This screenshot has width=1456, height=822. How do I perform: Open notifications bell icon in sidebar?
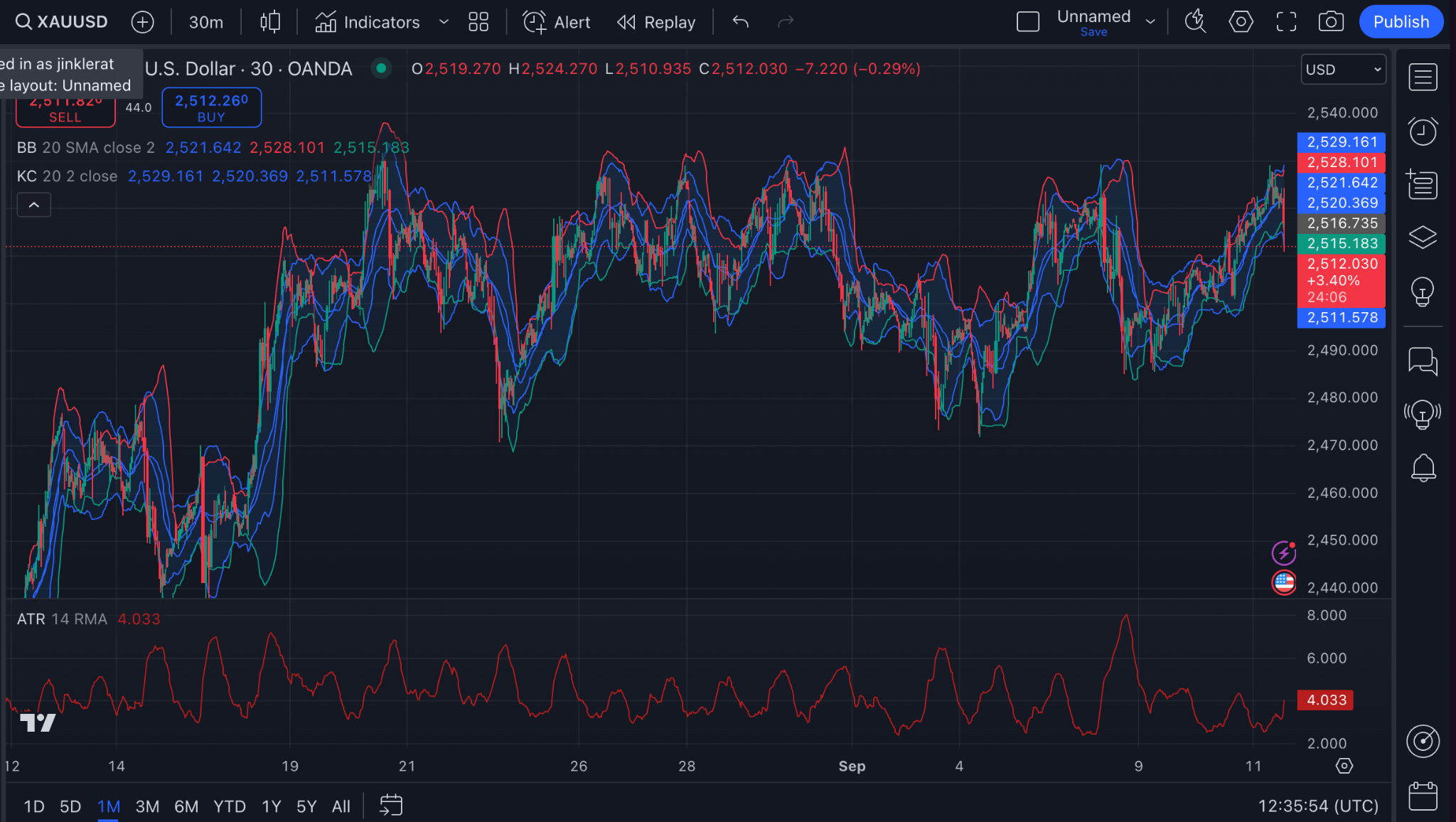click(1423, 468)
